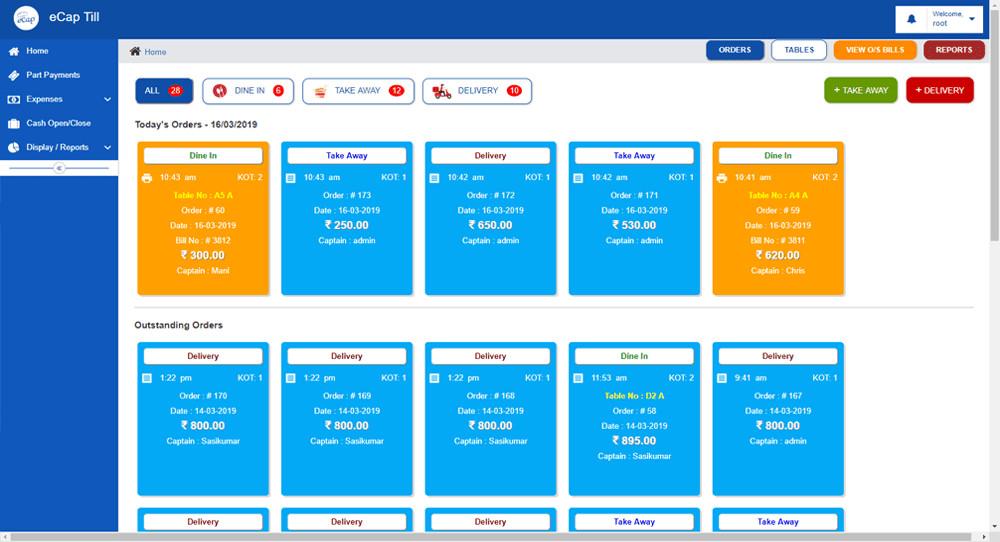Filter orders by DELIVERY
The height and width of the screenshot is (542, 1000).
[x=477, y=91]
